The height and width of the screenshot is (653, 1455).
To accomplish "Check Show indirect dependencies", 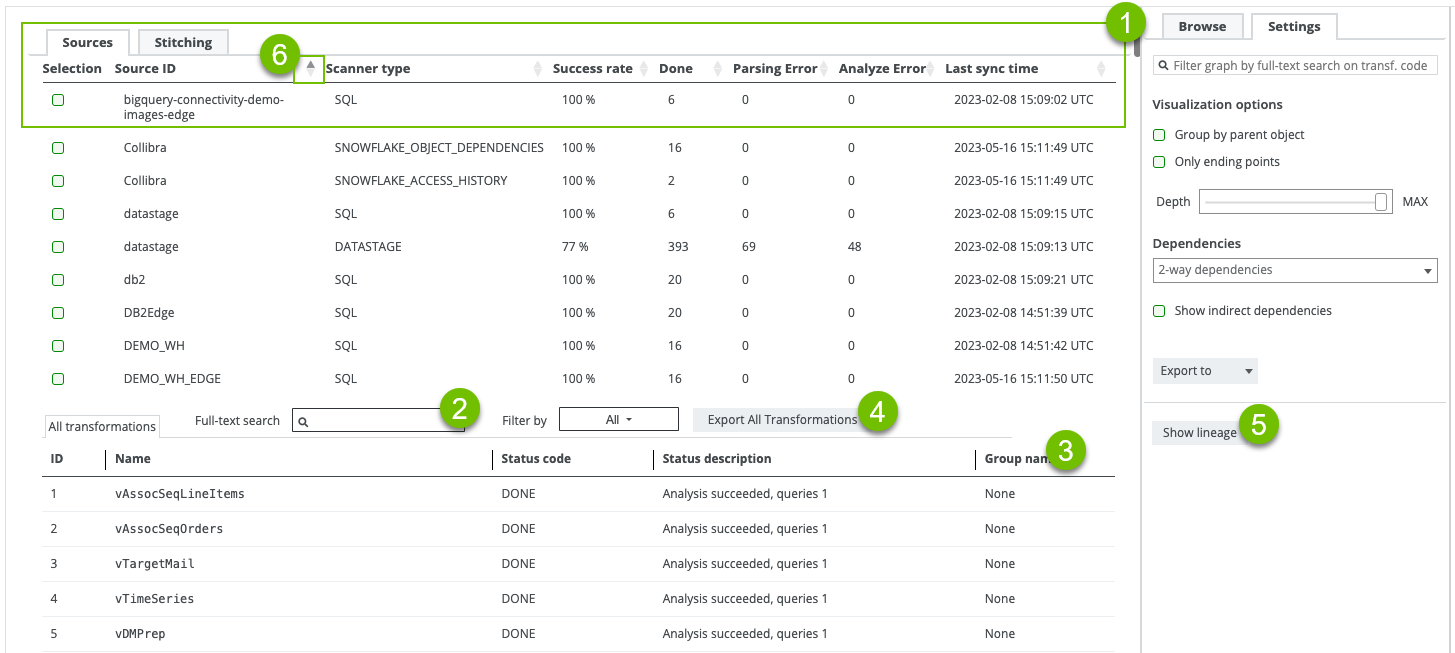I will [1159, 311].
